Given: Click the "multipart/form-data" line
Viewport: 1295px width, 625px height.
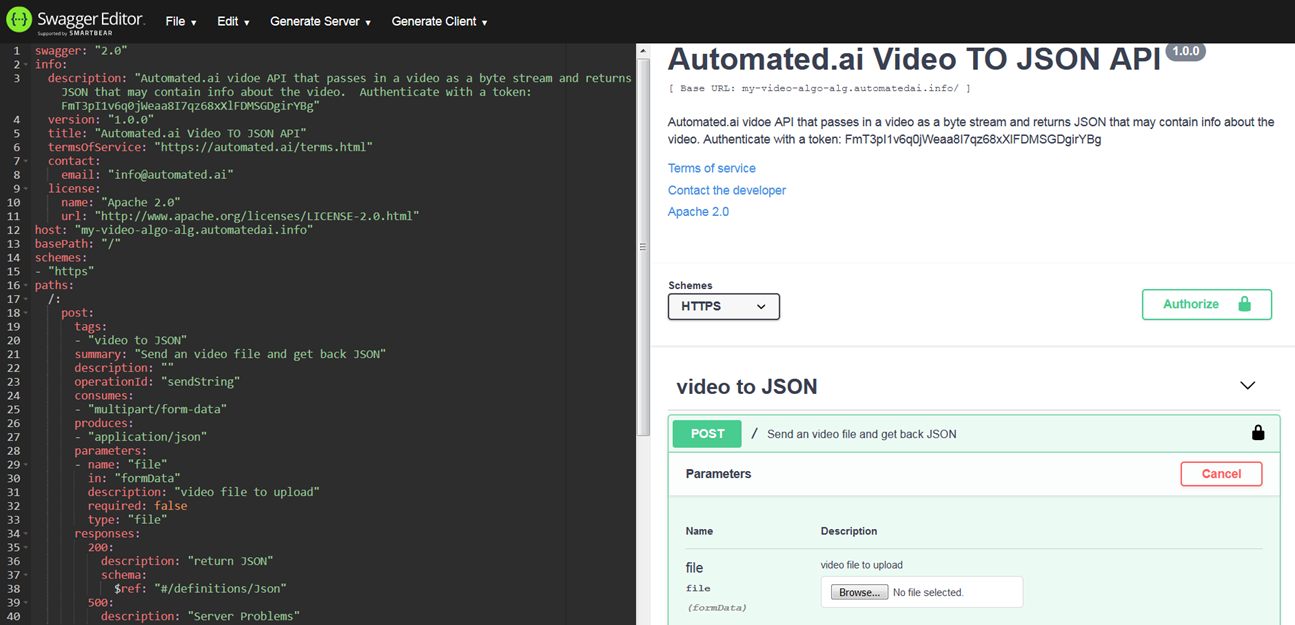Looking at the screenshot, I should [151, 409].
